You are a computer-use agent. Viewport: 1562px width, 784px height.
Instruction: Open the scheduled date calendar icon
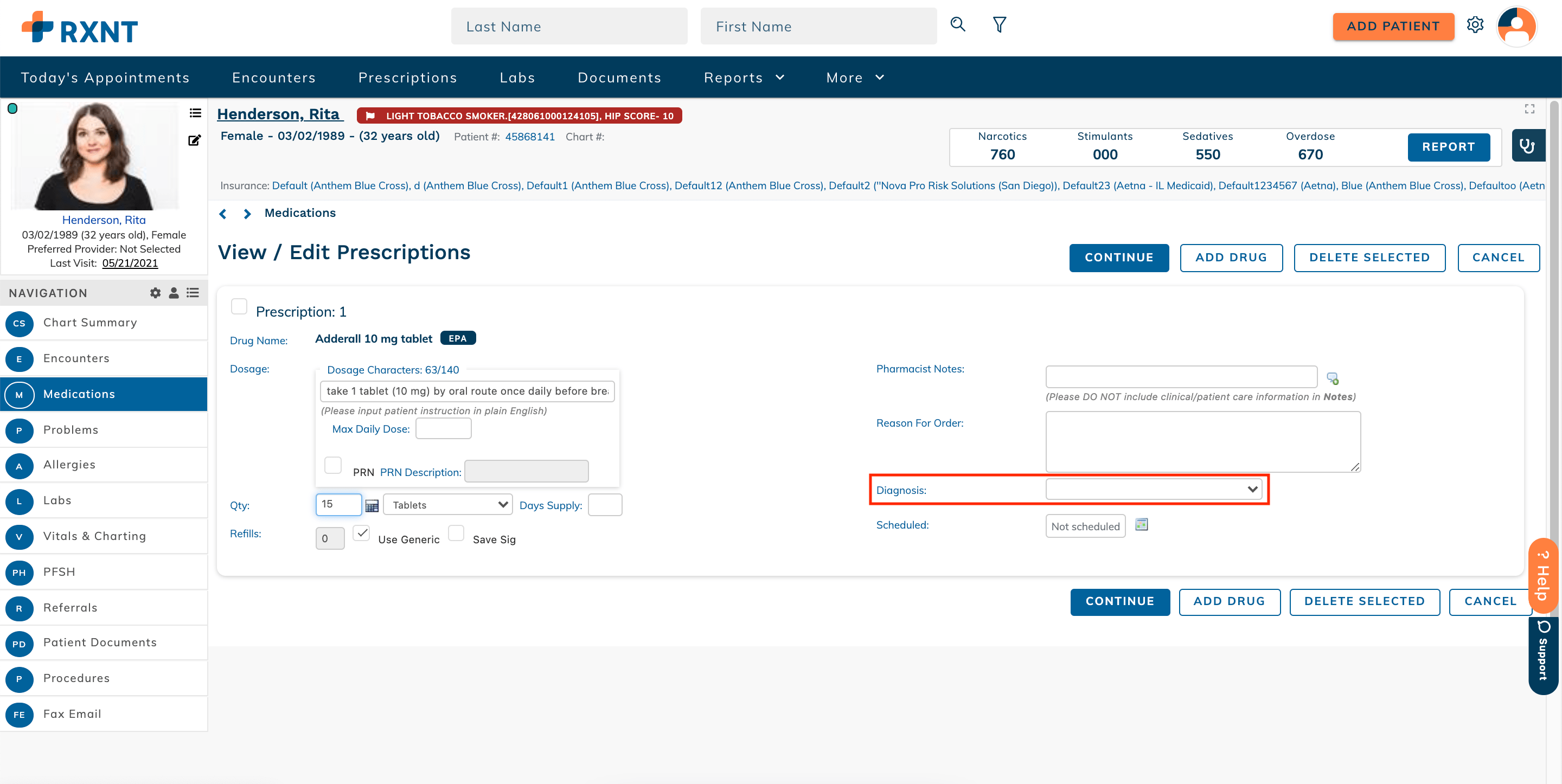click(x=1141, y=524)
